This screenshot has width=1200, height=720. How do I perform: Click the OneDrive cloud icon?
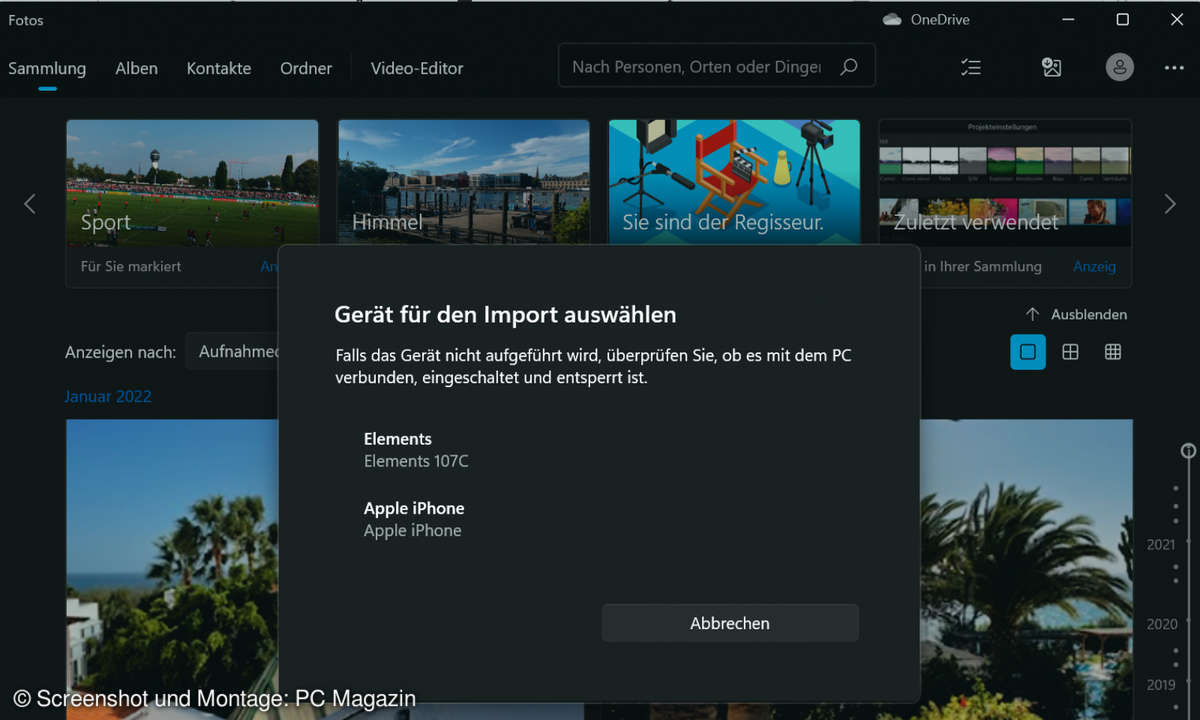[892, 20]
